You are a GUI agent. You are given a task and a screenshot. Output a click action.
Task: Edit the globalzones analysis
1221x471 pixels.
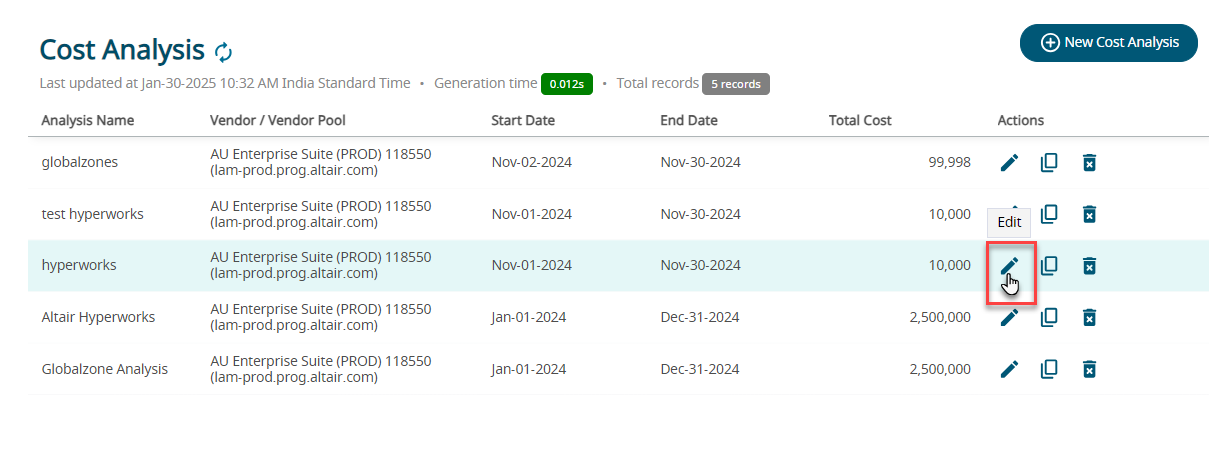1010,162
